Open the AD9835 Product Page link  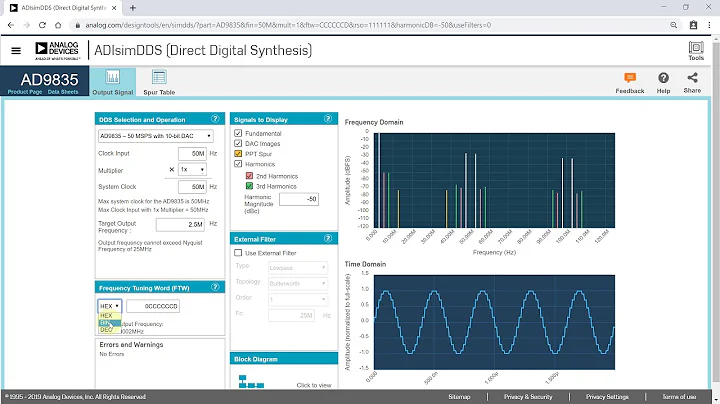tap(25, 92)
